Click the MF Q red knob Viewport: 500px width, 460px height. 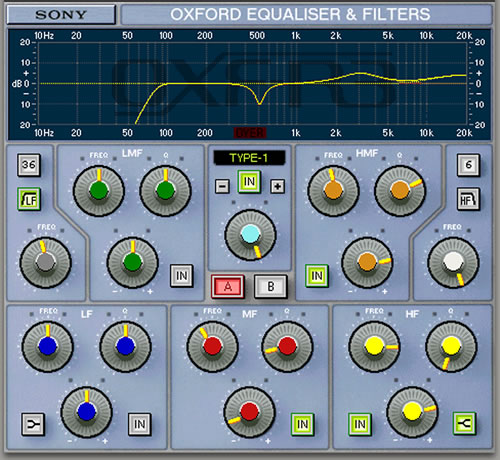point(287,346)
